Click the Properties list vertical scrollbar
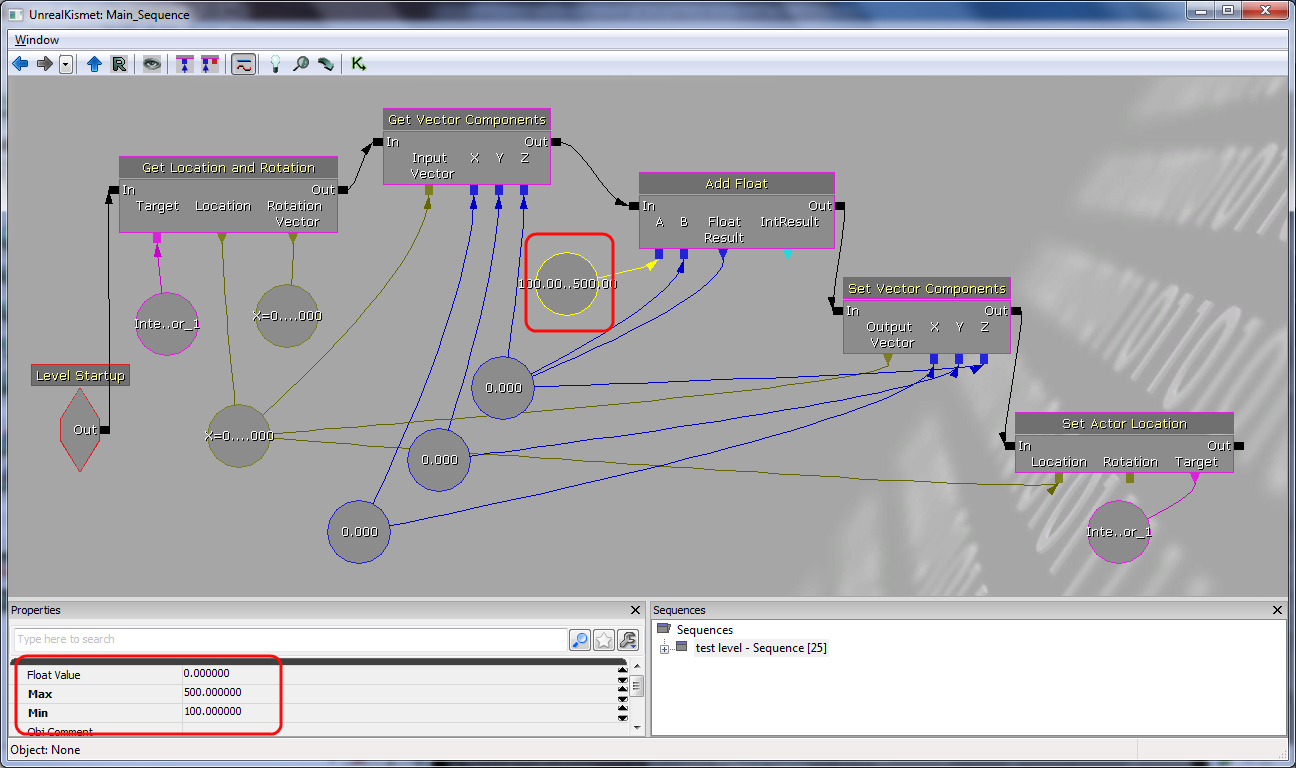The image size is (1296, 768). click(x=636, y=687)
